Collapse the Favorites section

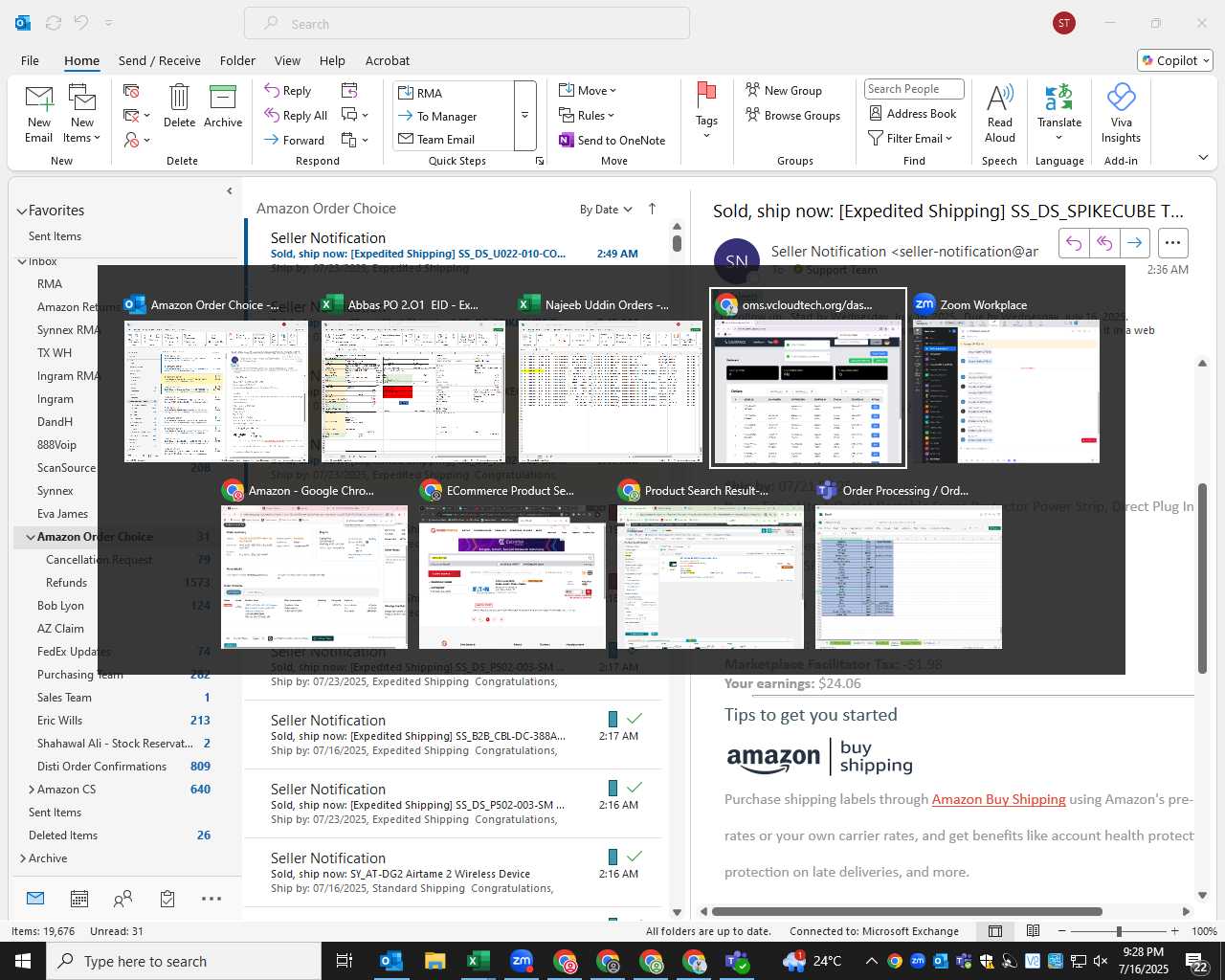point(21,211)
